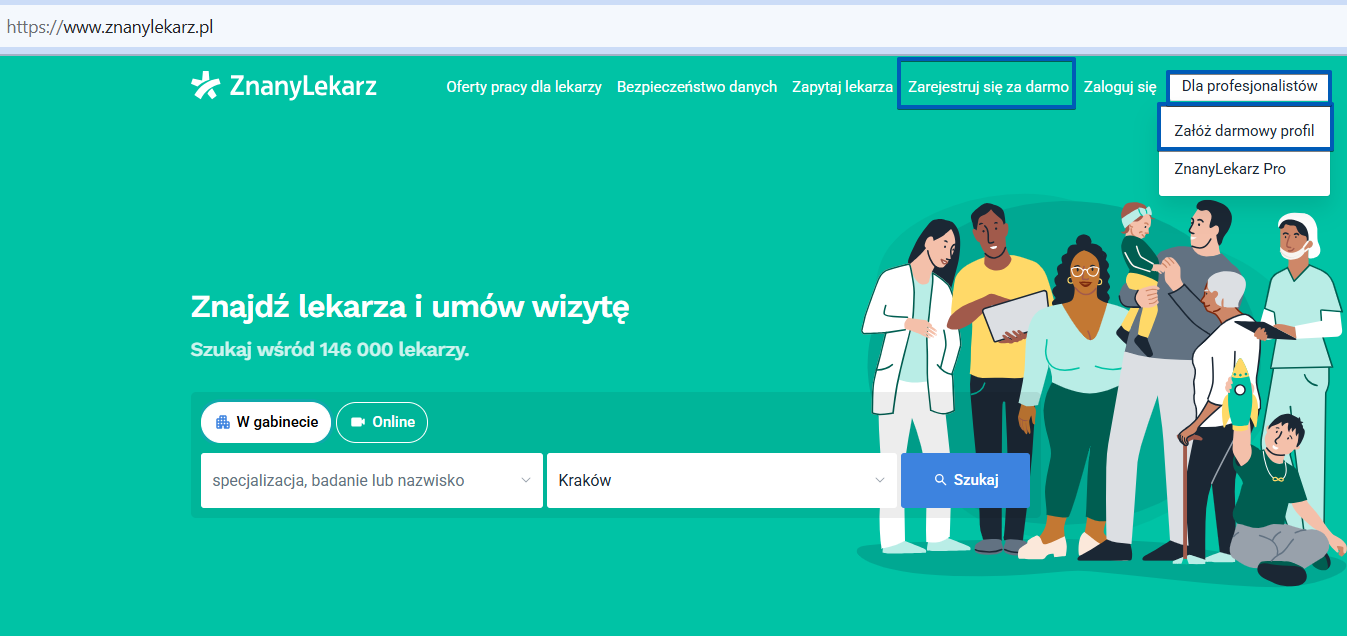Click the browser address bar
The width and height of the screenshot is (1347, 637).
tap(300, 26)
